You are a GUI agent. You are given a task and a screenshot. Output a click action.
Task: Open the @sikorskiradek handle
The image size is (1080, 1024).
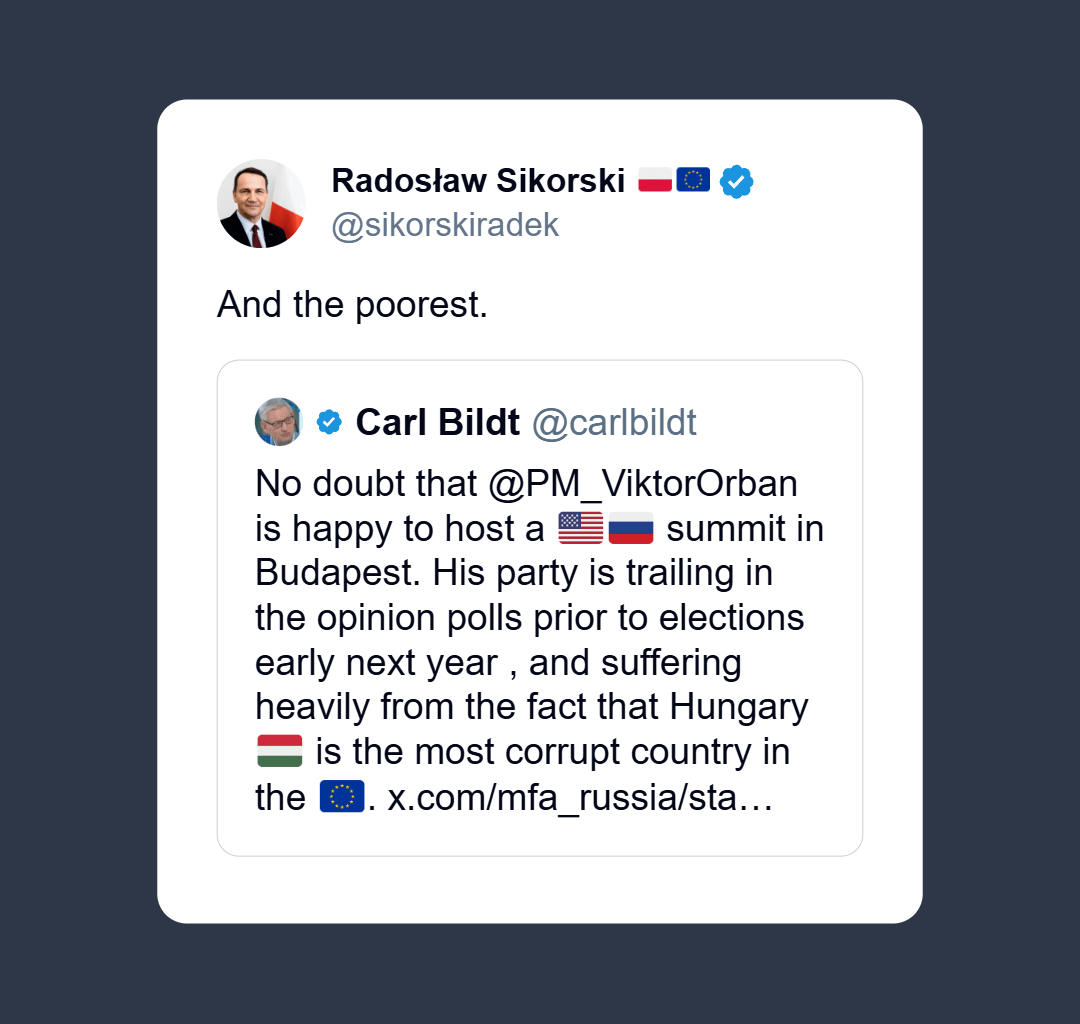(x=445, y=225)
